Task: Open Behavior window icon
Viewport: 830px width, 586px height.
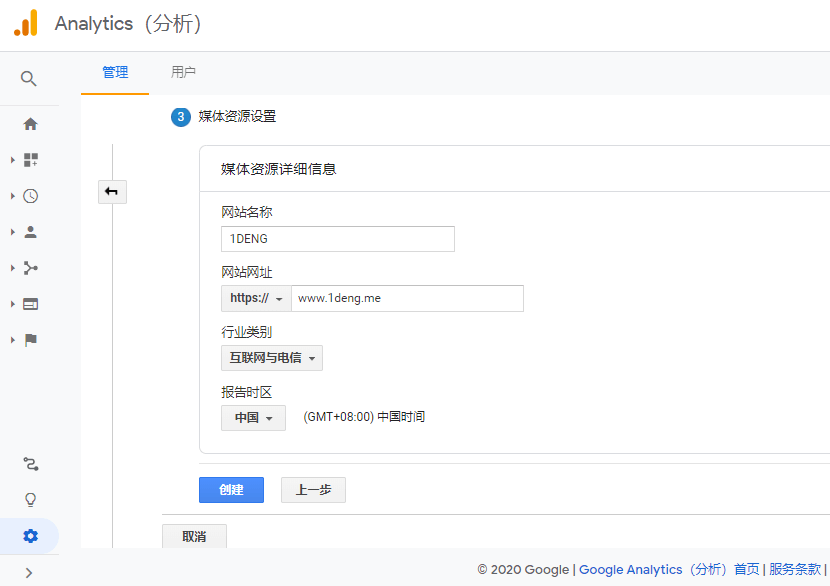Action: (x=30, y=304)
